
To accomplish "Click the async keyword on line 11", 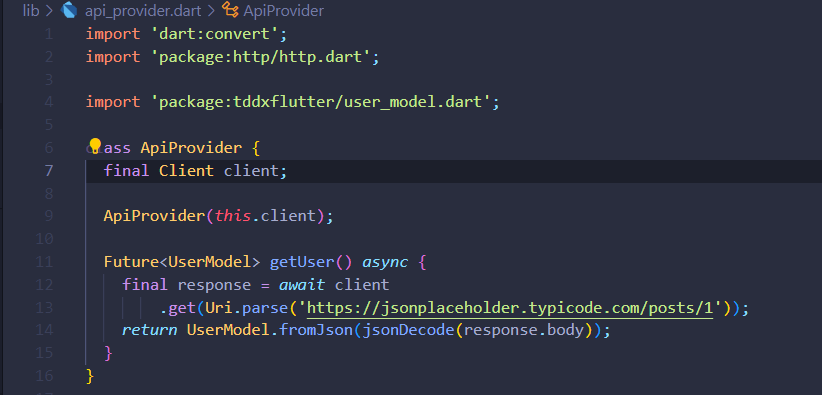I will pyautogui.click(x=385, y=262).
